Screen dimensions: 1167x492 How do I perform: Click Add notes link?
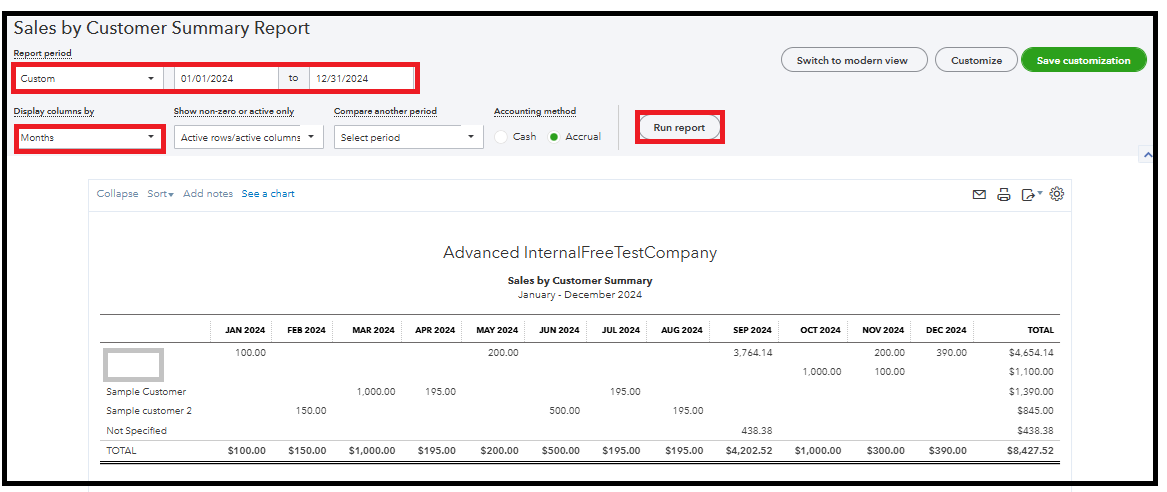[208, 194]
